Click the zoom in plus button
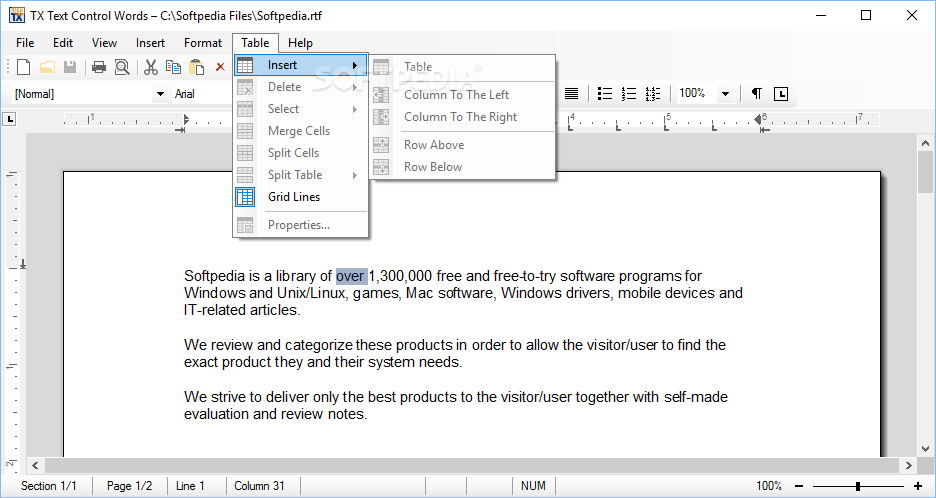The width and height of the screenshot is (936, 498). point(918,486)
